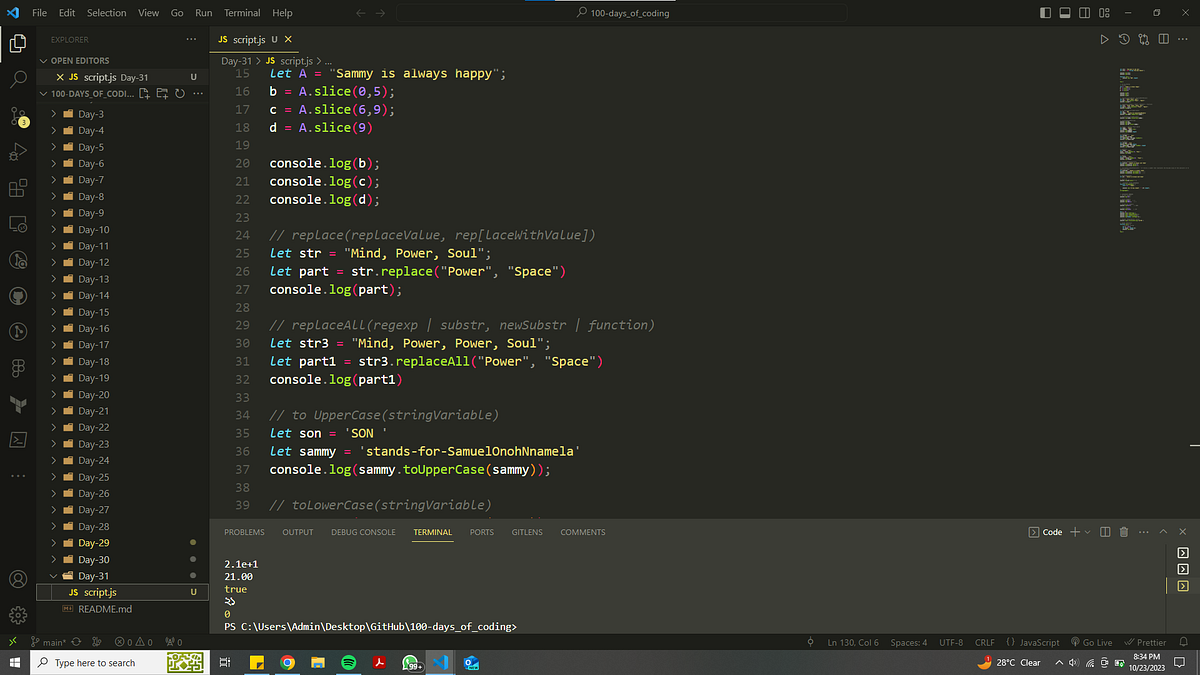This screenshot has height=675, width=1200.
Task: Switch to the Output panel tab
Action: pyautogui.click(x=297, y=532)
